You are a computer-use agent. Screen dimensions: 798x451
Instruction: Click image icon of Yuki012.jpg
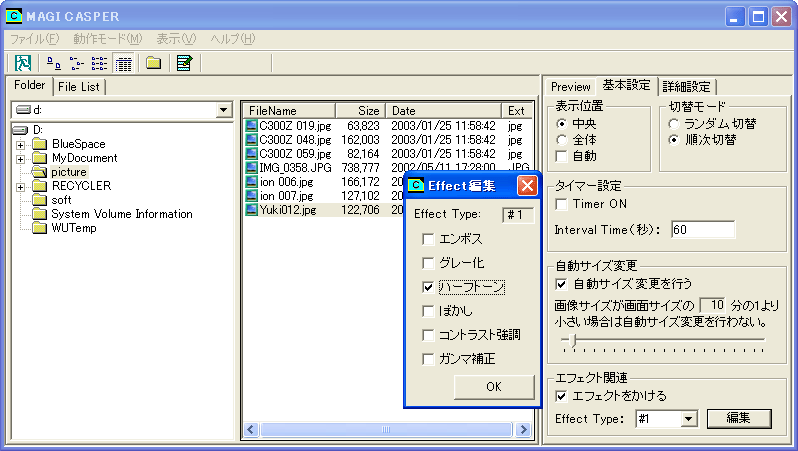click(251, 210)
